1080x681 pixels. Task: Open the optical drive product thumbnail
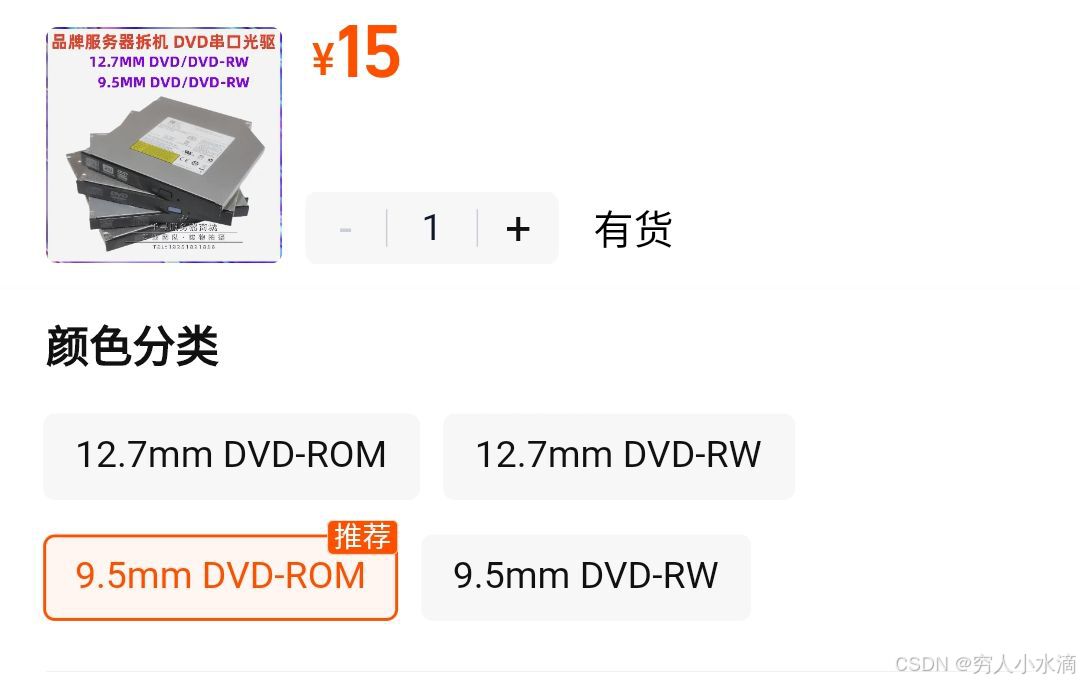click(164, 145)
